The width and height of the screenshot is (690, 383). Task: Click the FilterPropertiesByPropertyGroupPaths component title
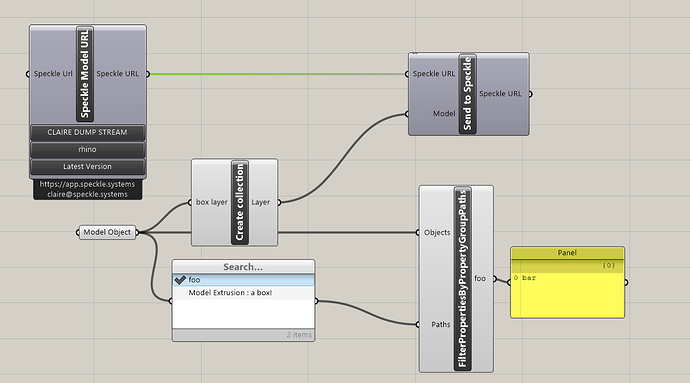462,279
